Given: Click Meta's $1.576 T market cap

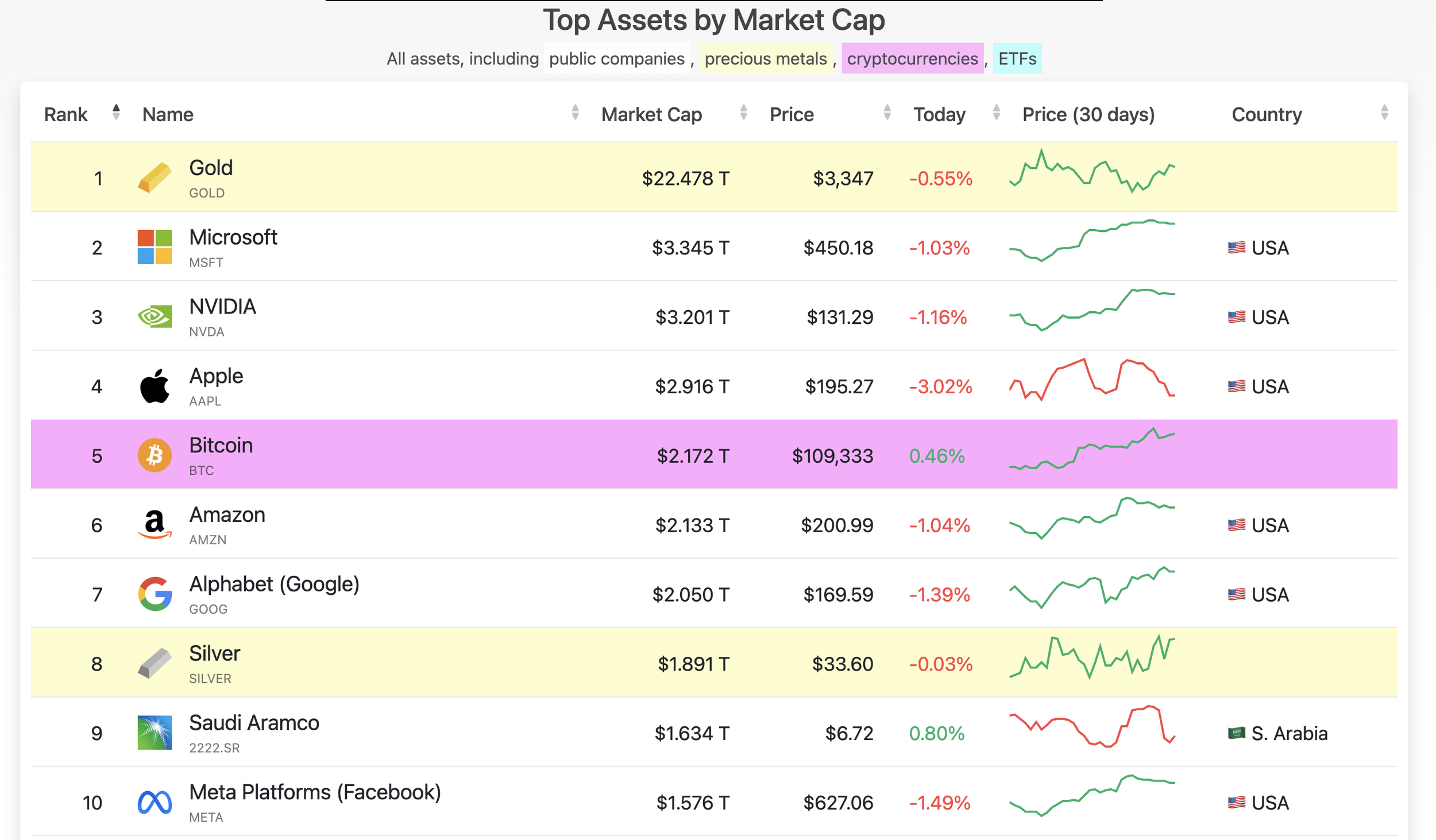Looking at the screenshot, I should (x=693, y=803).
